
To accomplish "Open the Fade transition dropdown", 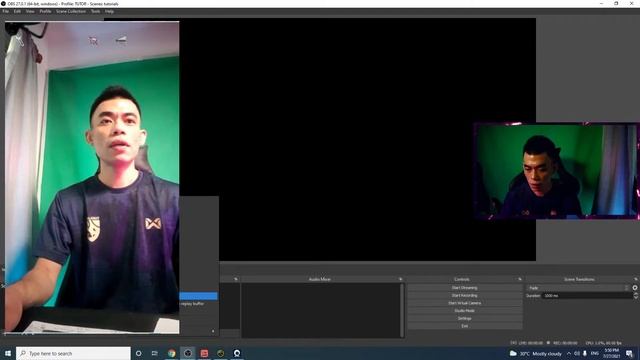I will [x=578, y=288].
